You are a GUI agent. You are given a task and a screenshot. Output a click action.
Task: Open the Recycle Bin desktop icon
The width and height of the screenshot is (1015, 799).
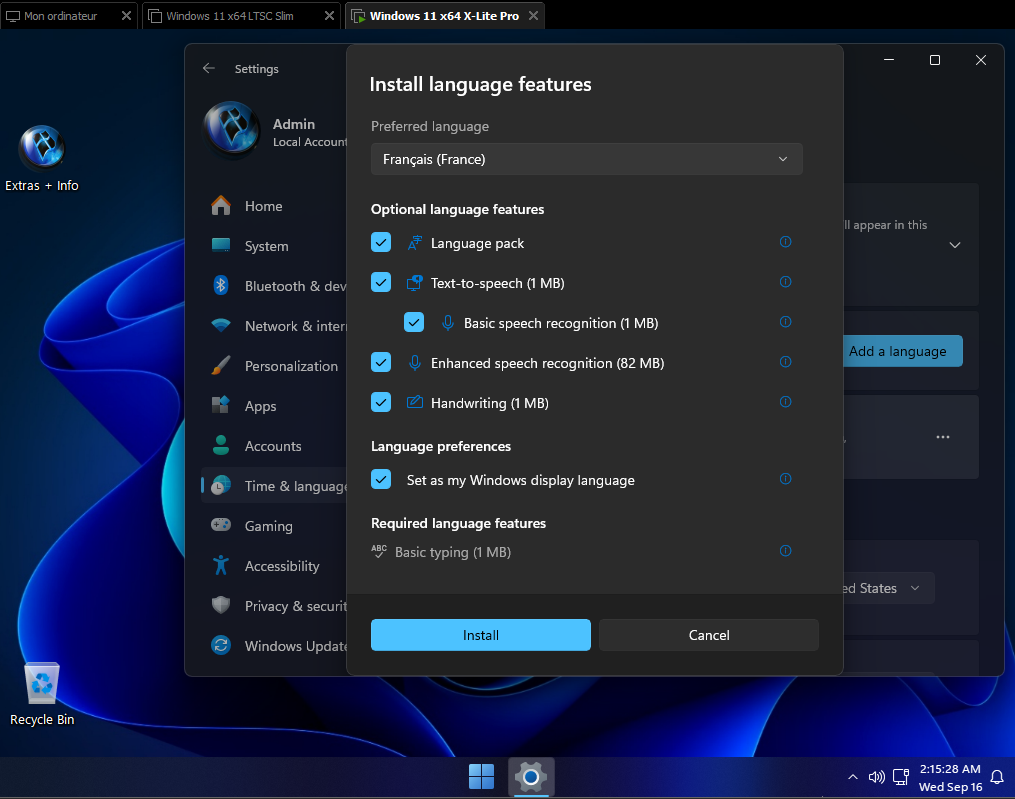(42, 693)
